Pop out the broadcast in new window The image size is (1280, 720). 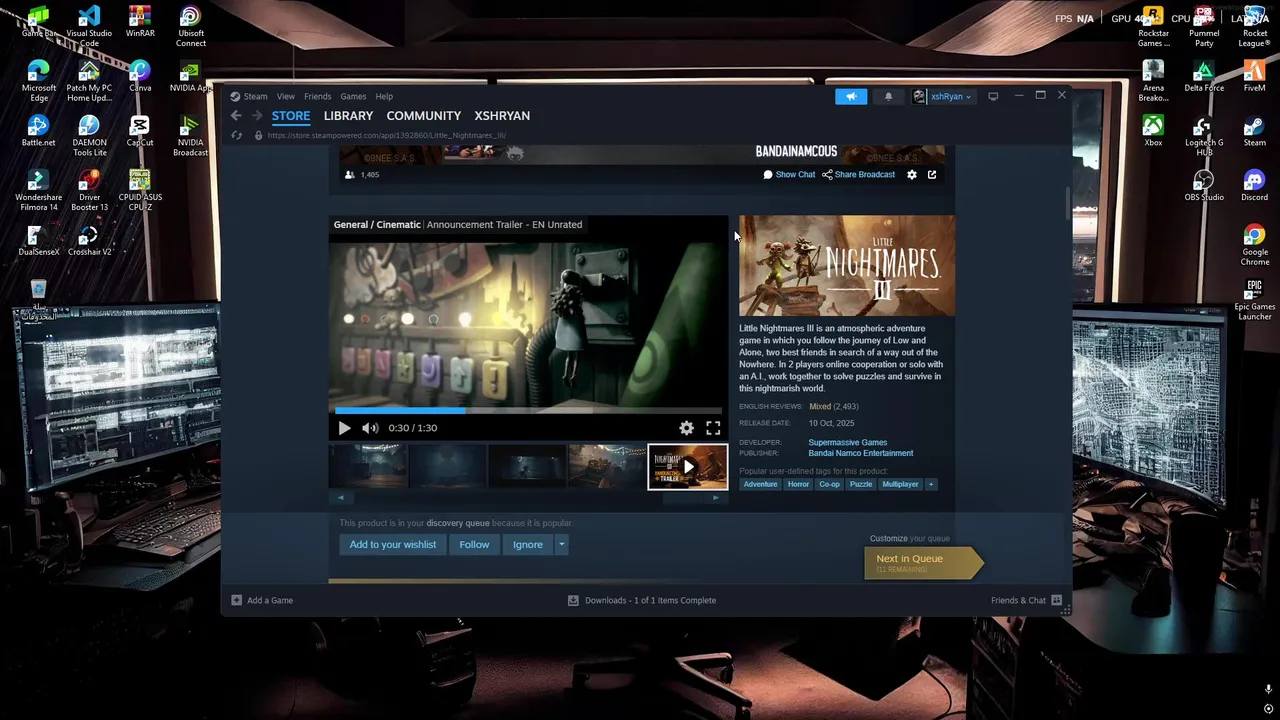(931, 175)
